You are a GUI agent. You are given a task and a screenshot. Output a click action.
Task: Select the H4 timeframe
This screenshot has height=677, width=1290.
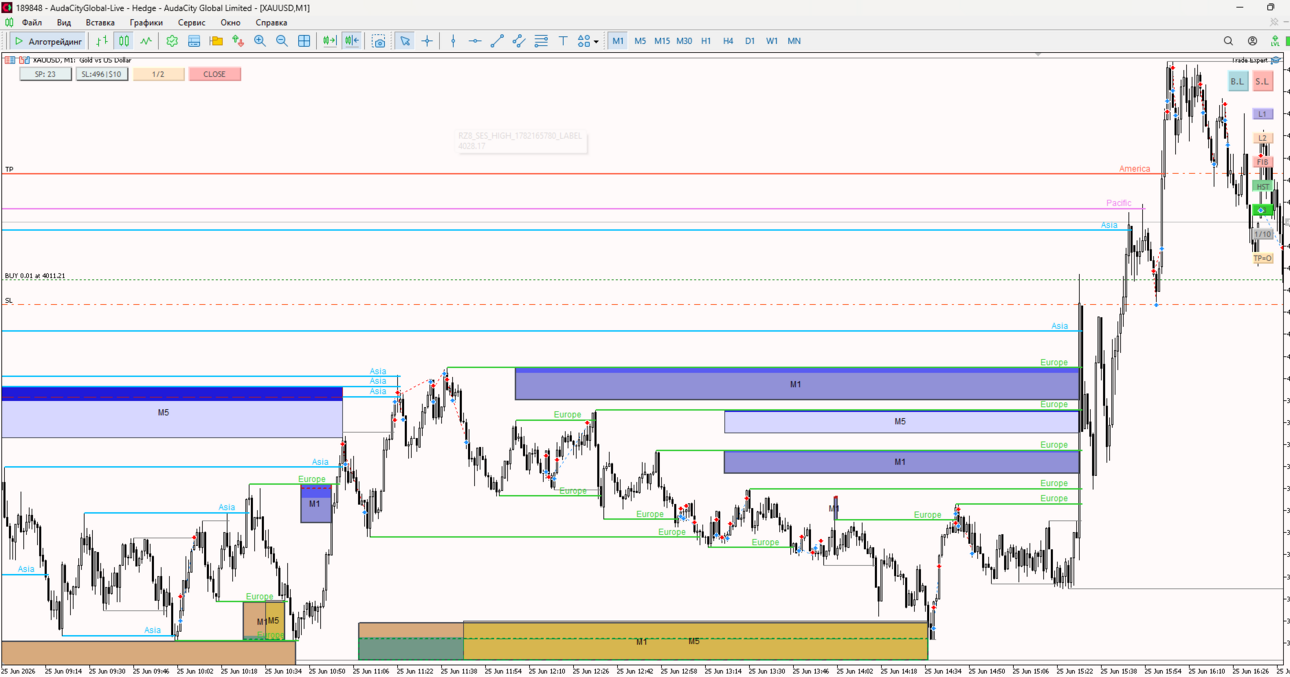[728, 41]
